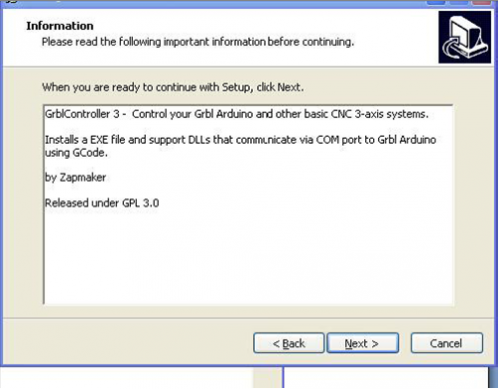Screen dimensions: 500x389
Task: Click the white header panel background
Action: [x=233, y=57]
